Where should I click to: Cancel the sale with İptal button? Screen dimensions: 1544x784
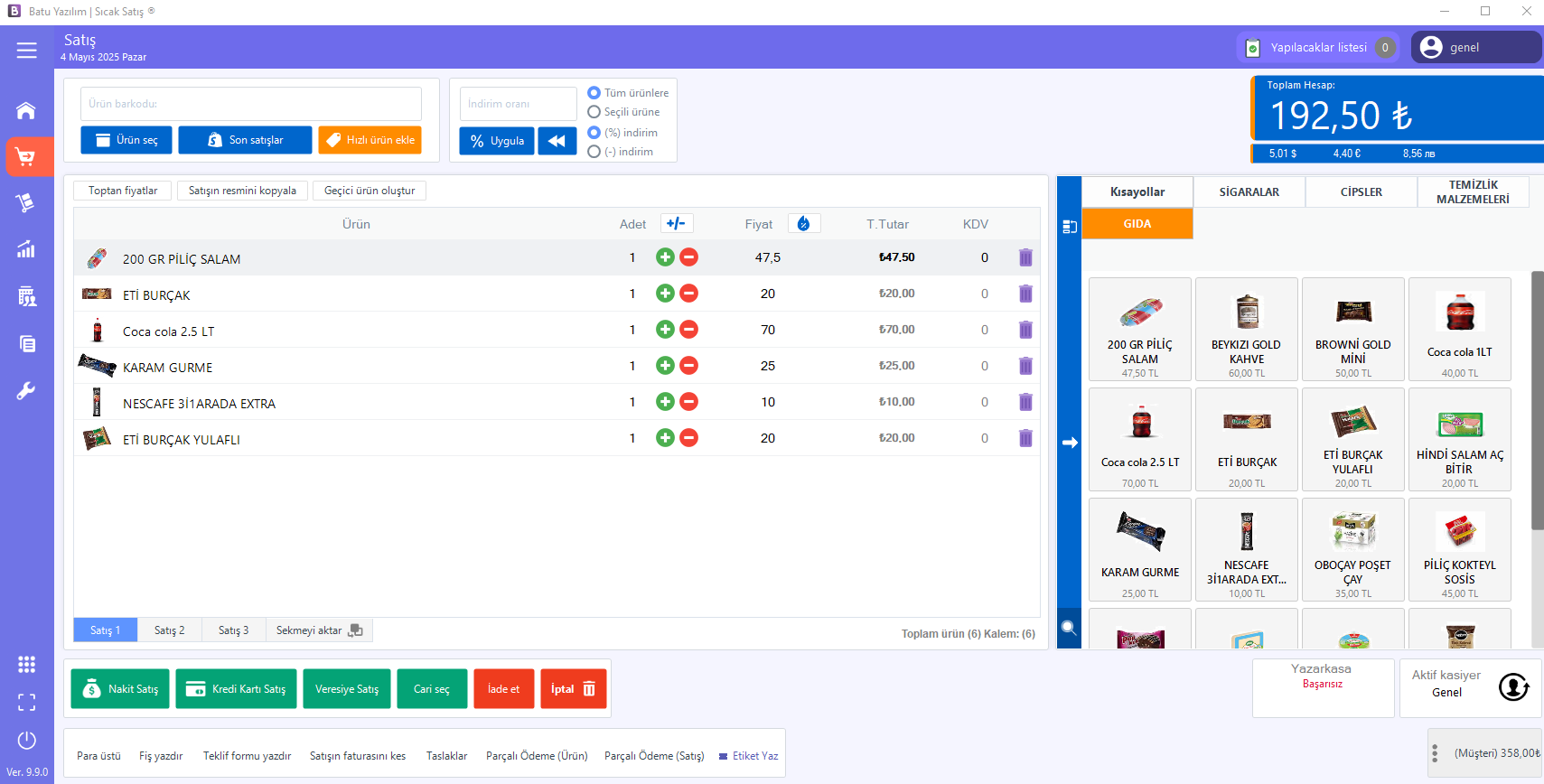click(574, 689)
